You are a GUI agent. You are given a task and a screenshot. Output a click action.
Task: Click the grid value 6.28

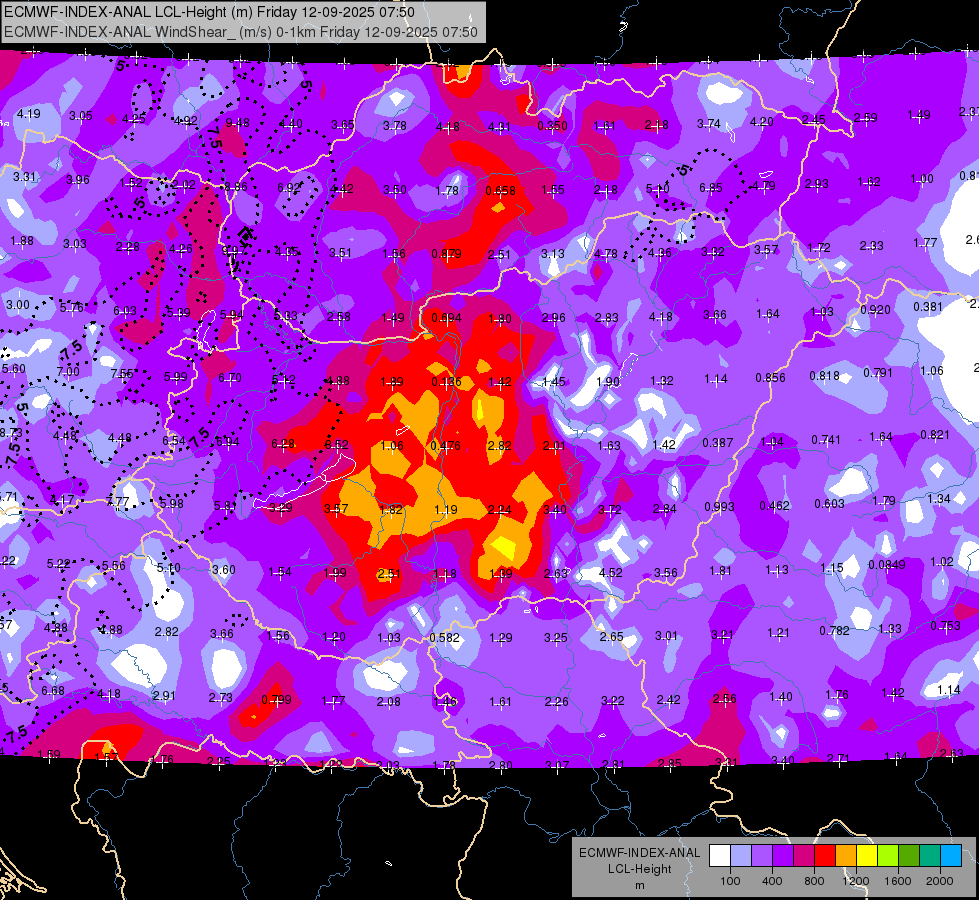click(x=283, y=444)
